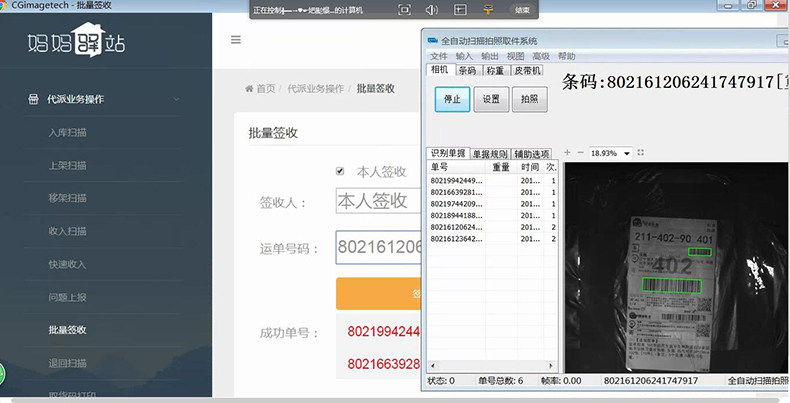Click the home icon in the breadcrumb
The width and height of the screenshot is (790, 403).
click(249, 89)
